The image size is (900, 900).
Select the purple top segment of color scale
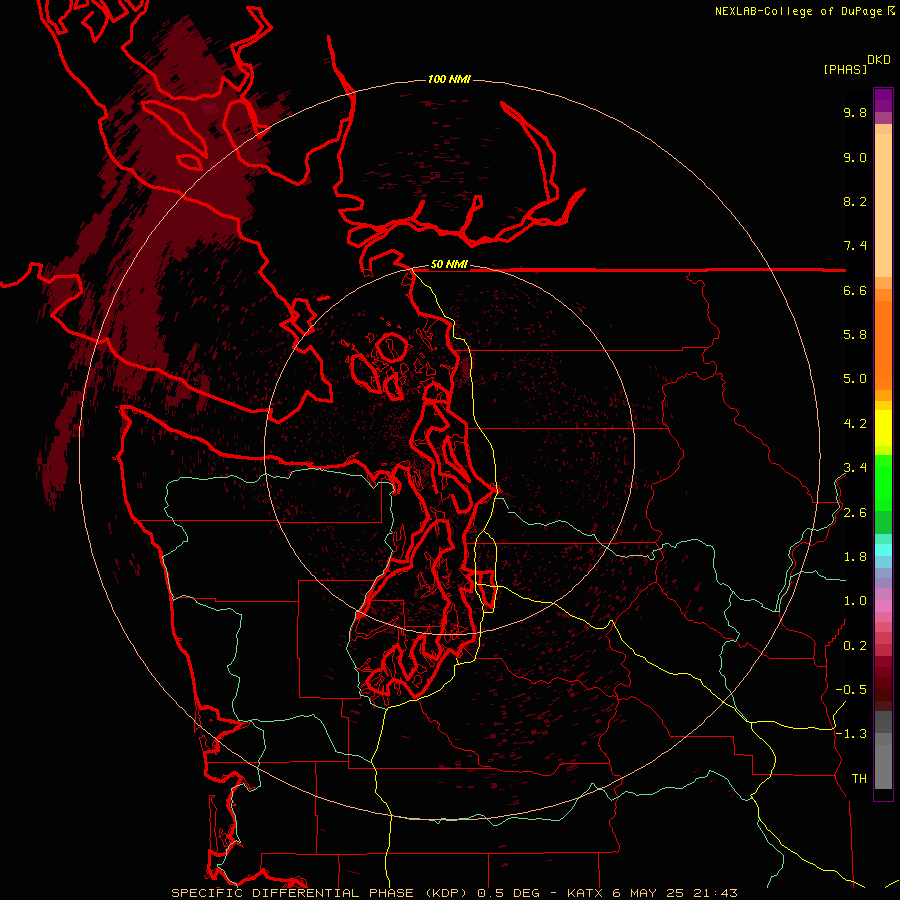tap(883, 100)
